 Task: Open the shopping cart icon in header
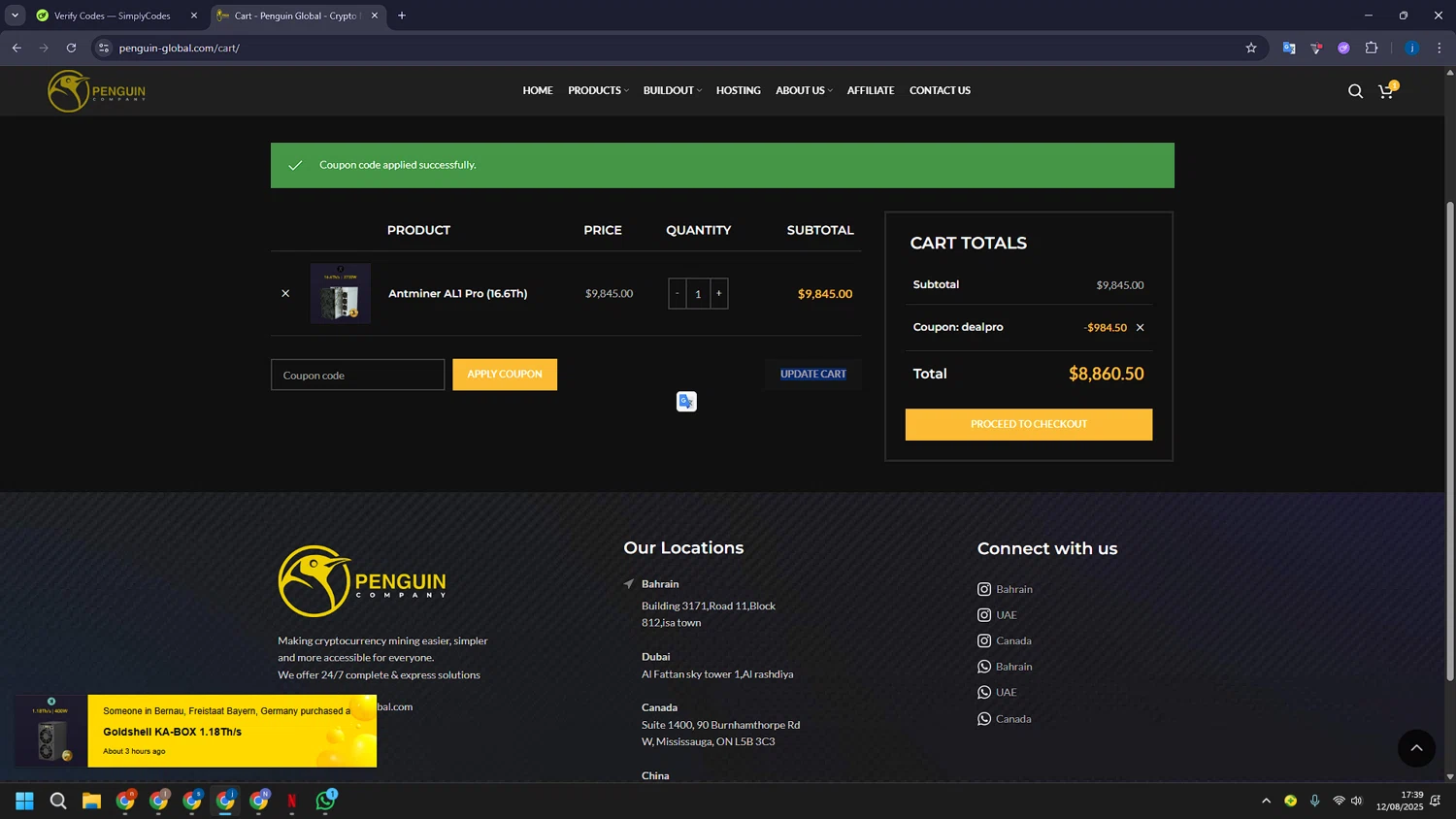[x=1387, y=90]
